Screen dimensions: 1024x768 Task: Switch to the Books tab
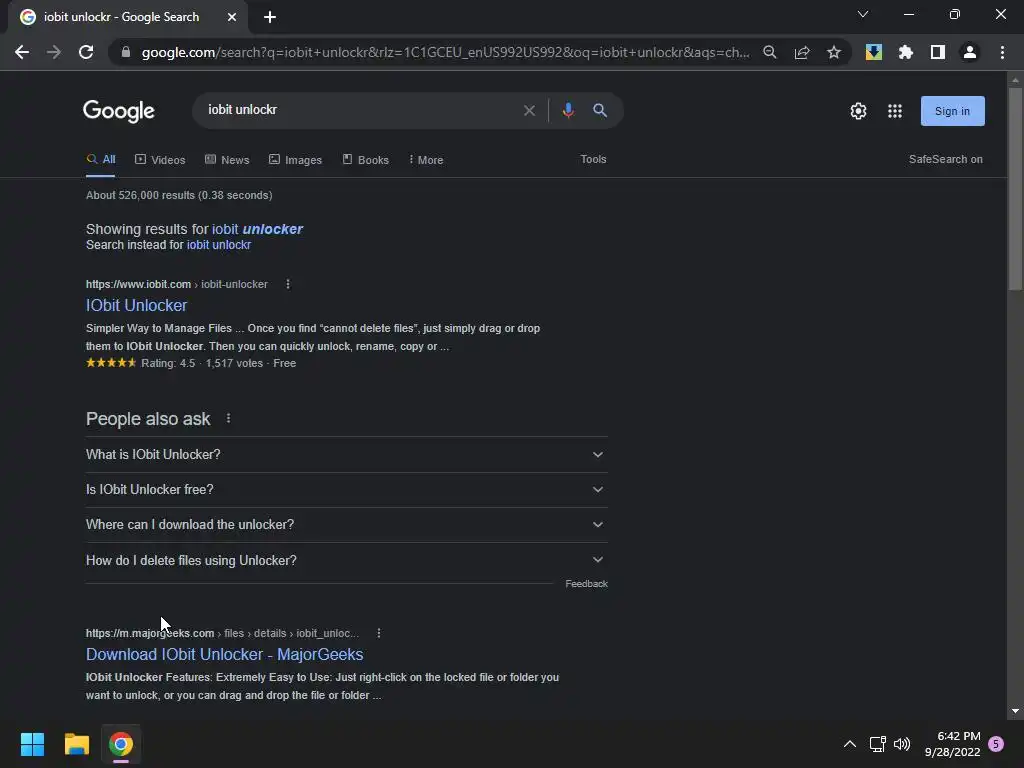(366, 159)
